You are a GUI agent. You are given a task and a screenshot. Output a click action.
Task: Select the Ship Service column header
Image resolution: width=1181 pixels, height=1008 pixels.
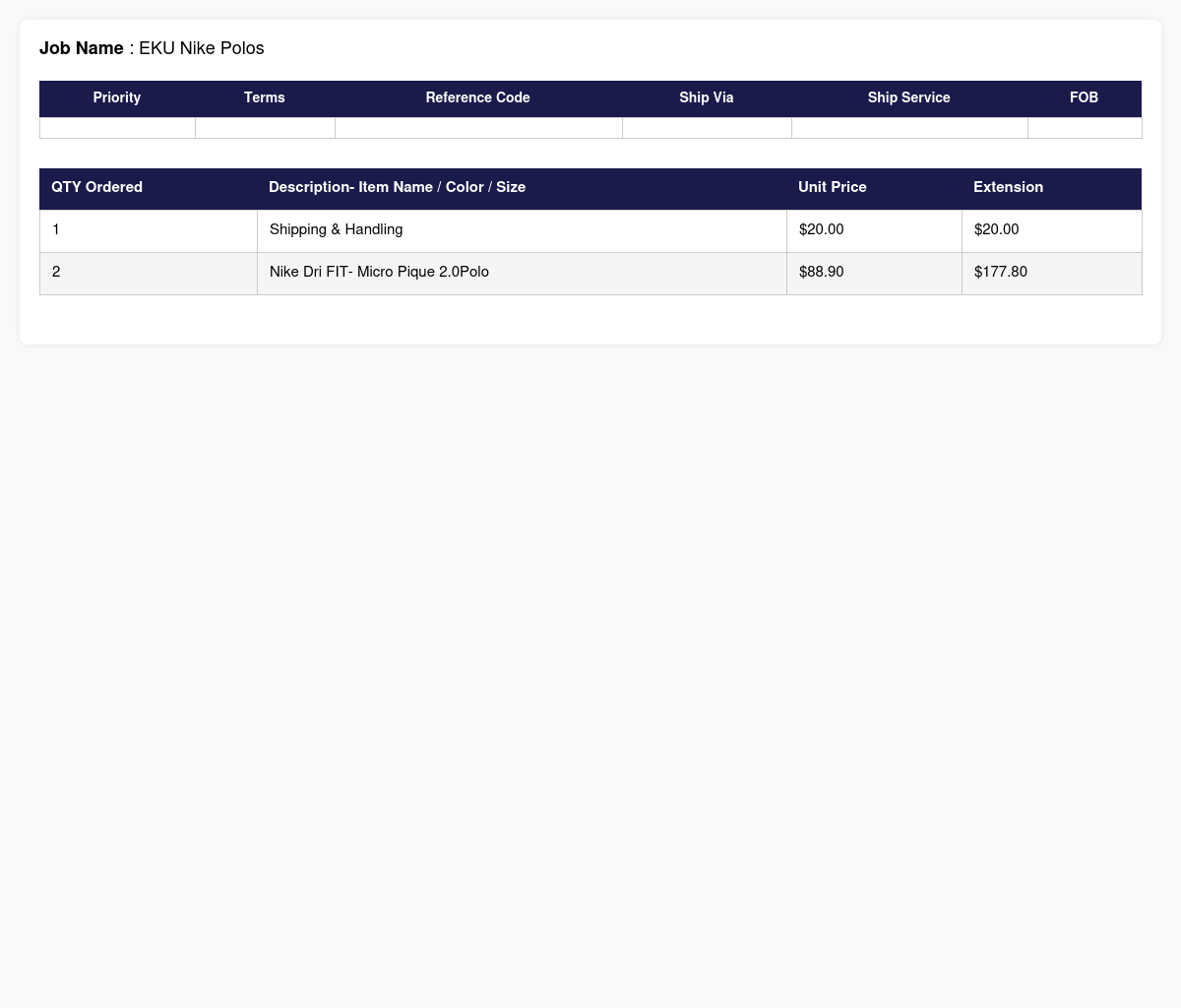909,98
